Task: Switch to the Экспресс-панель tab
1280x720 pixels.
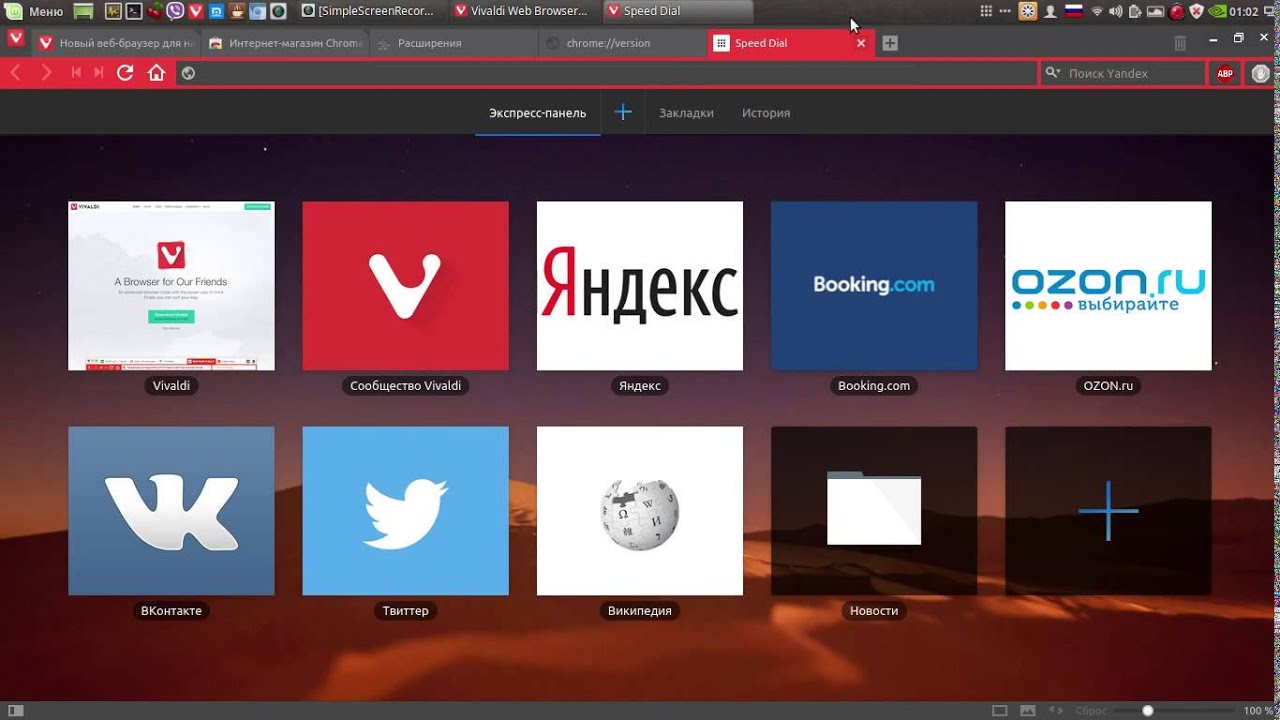Action: click(x=537, y=113)
